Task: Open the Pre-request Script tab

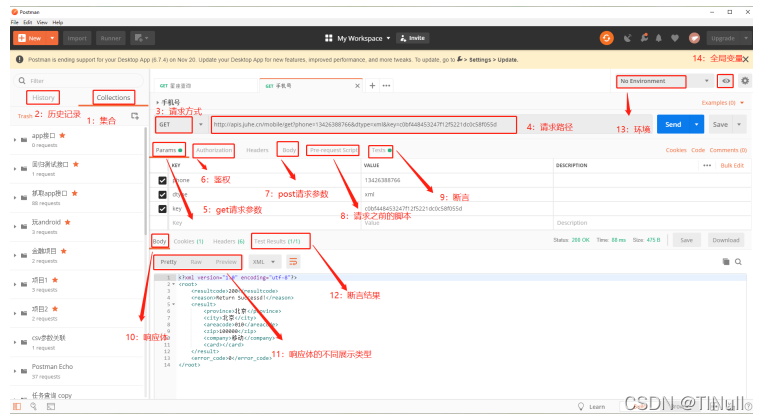Action: pos(333,150)
